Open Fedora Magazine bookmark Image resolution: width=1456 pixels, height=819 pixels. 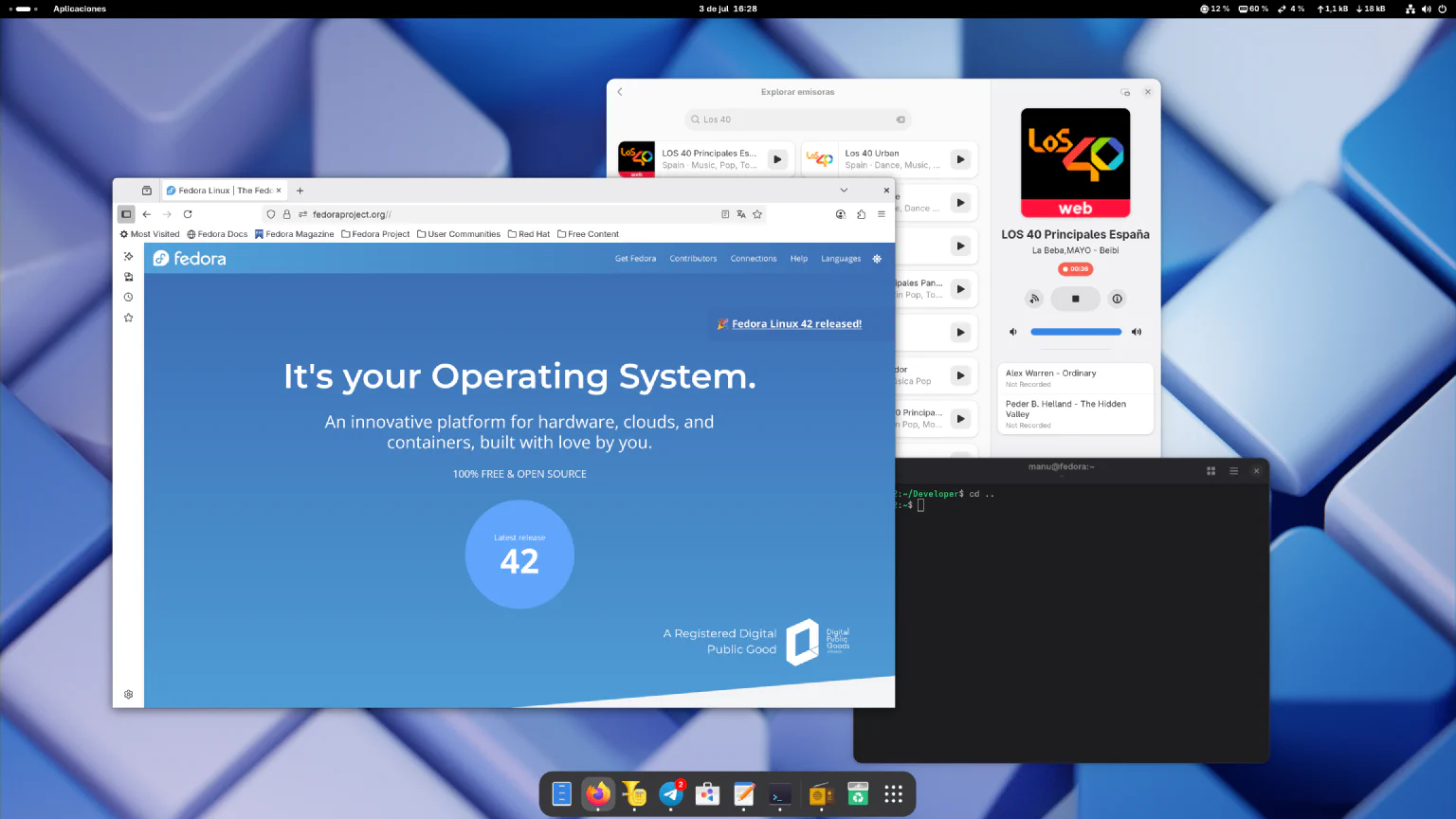tap(295, 234)
